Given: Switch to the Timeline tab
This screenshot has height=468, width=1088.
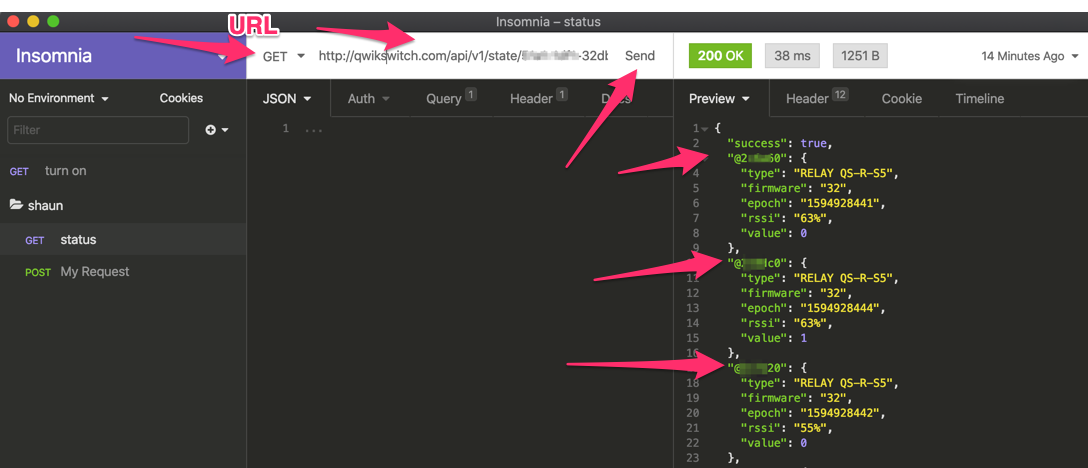Looking at the screenshot, I should pos(979,99).
